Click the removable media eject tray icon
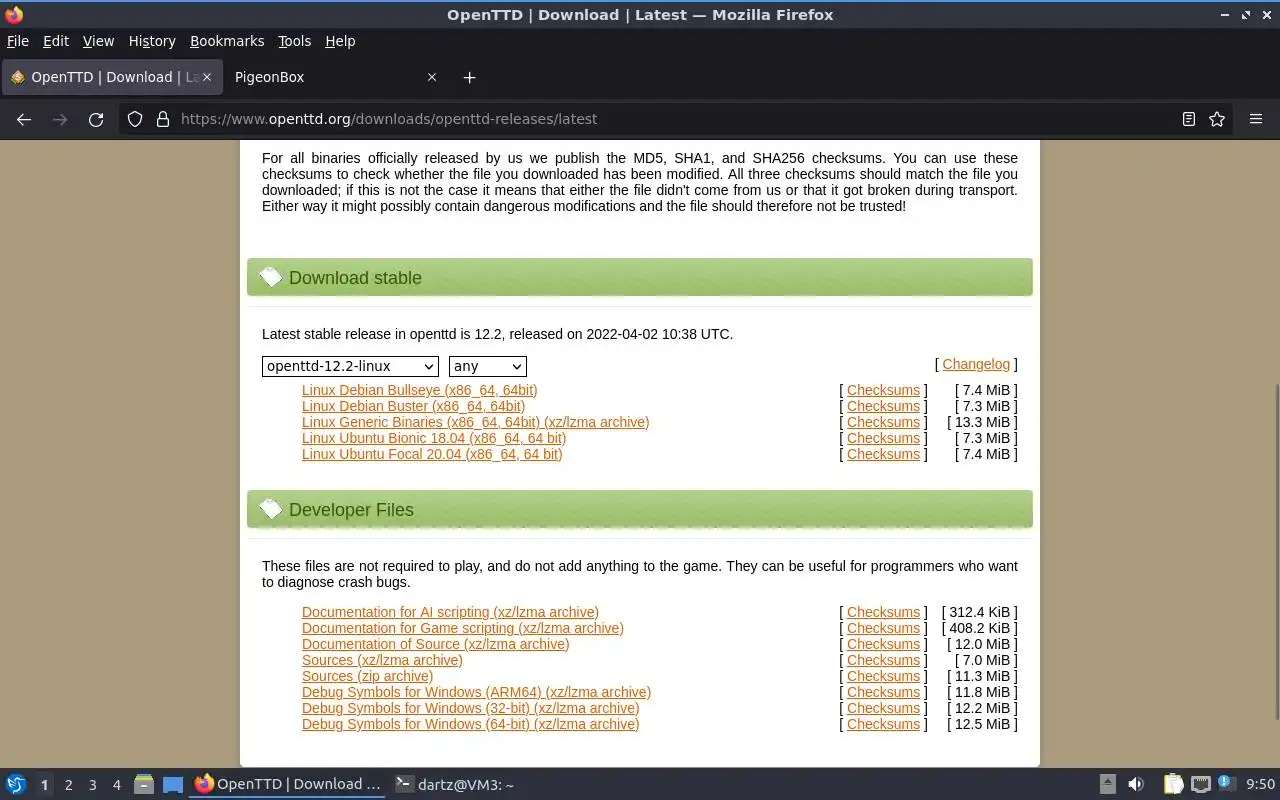Viewport: 1280px width, 800px height. coord(1108,785)
